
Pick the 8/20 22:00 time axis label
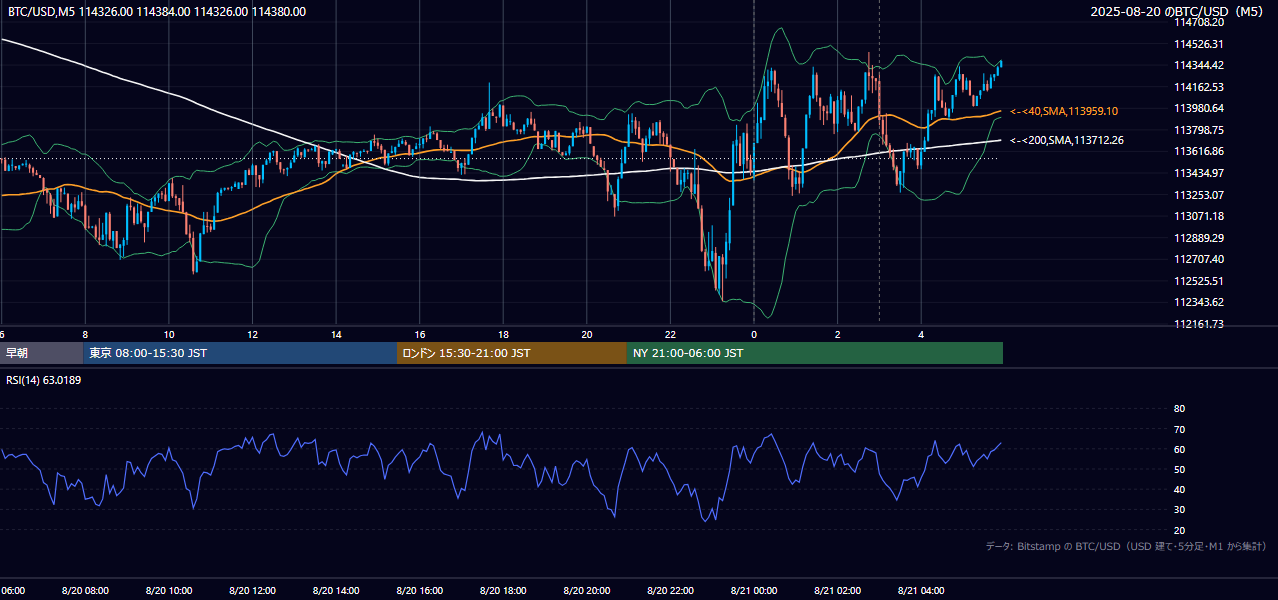tap(670, 591)
